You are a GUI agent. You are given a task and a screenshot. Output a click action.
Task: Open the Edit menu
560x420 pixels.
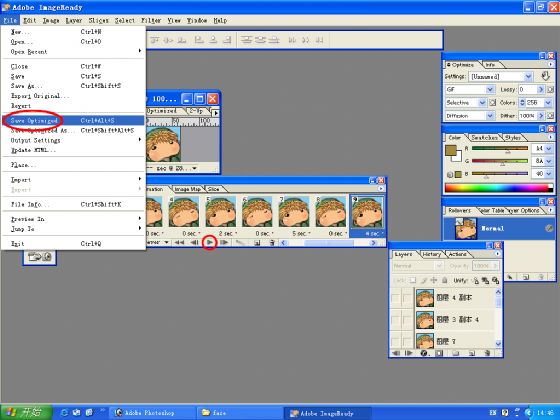click(30, 20)
